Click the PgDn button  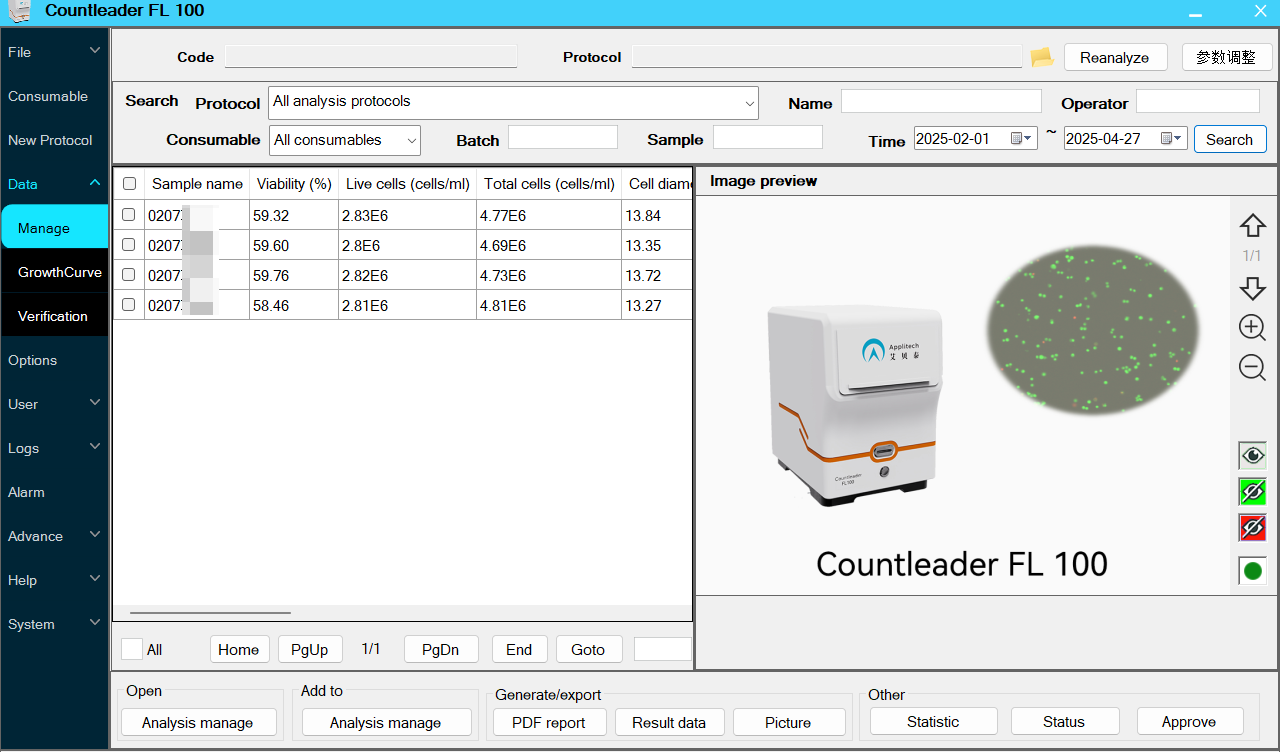pyautogui.click(x=441, y=649)
